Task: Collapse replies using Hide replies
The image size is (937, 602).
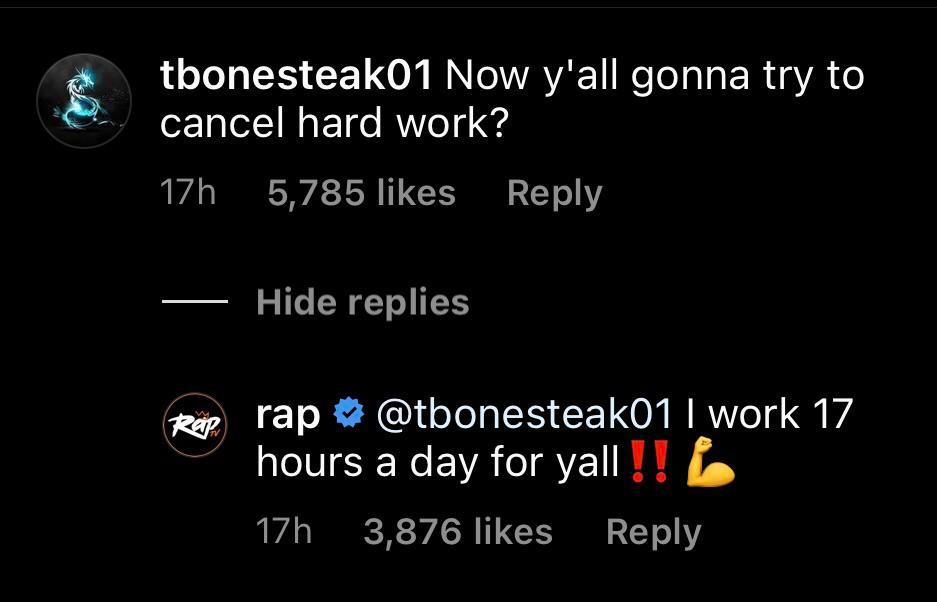Action: point(362,302)
